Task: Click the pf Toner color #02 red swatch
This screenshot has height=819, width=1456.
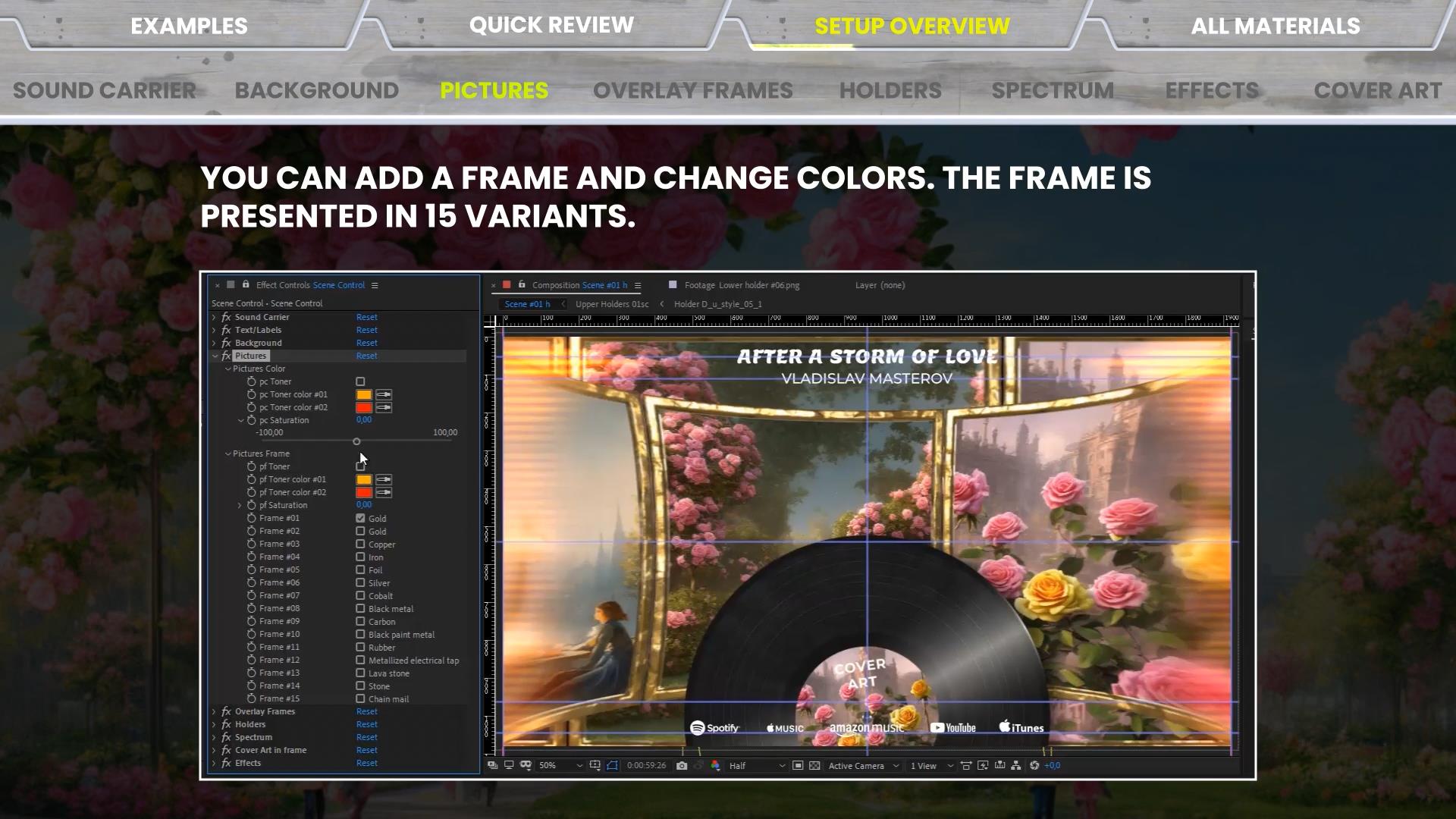Action: 364,493
